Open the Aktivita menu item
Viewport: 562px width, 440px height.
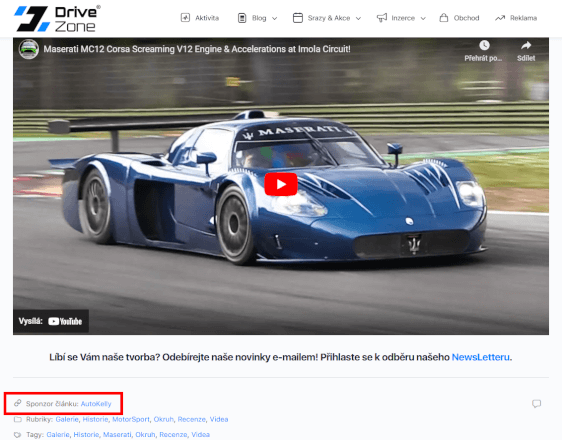pos(207,18)
